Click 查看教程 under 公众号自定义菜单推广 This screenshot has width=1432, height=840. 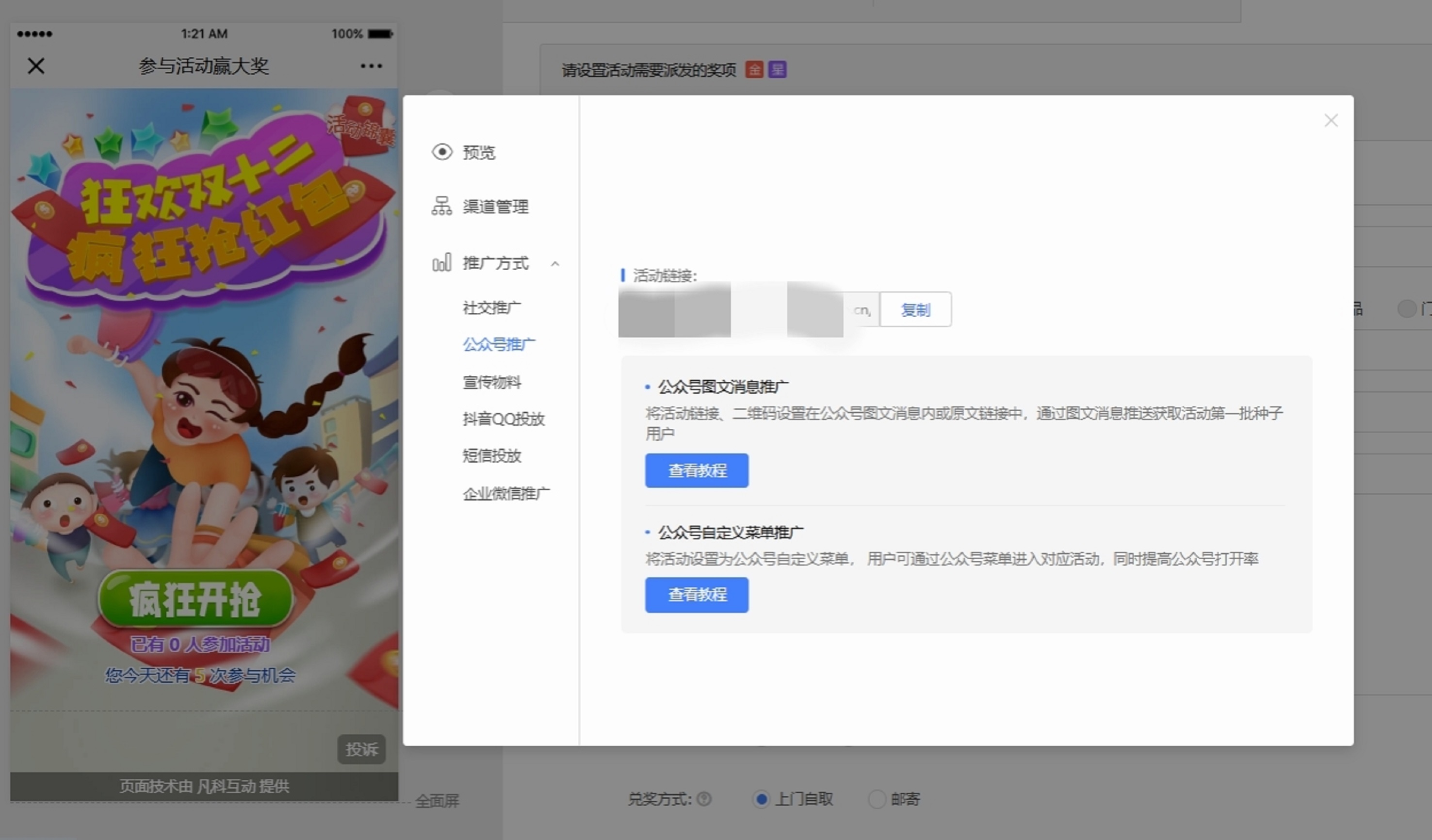click(697, 595)
